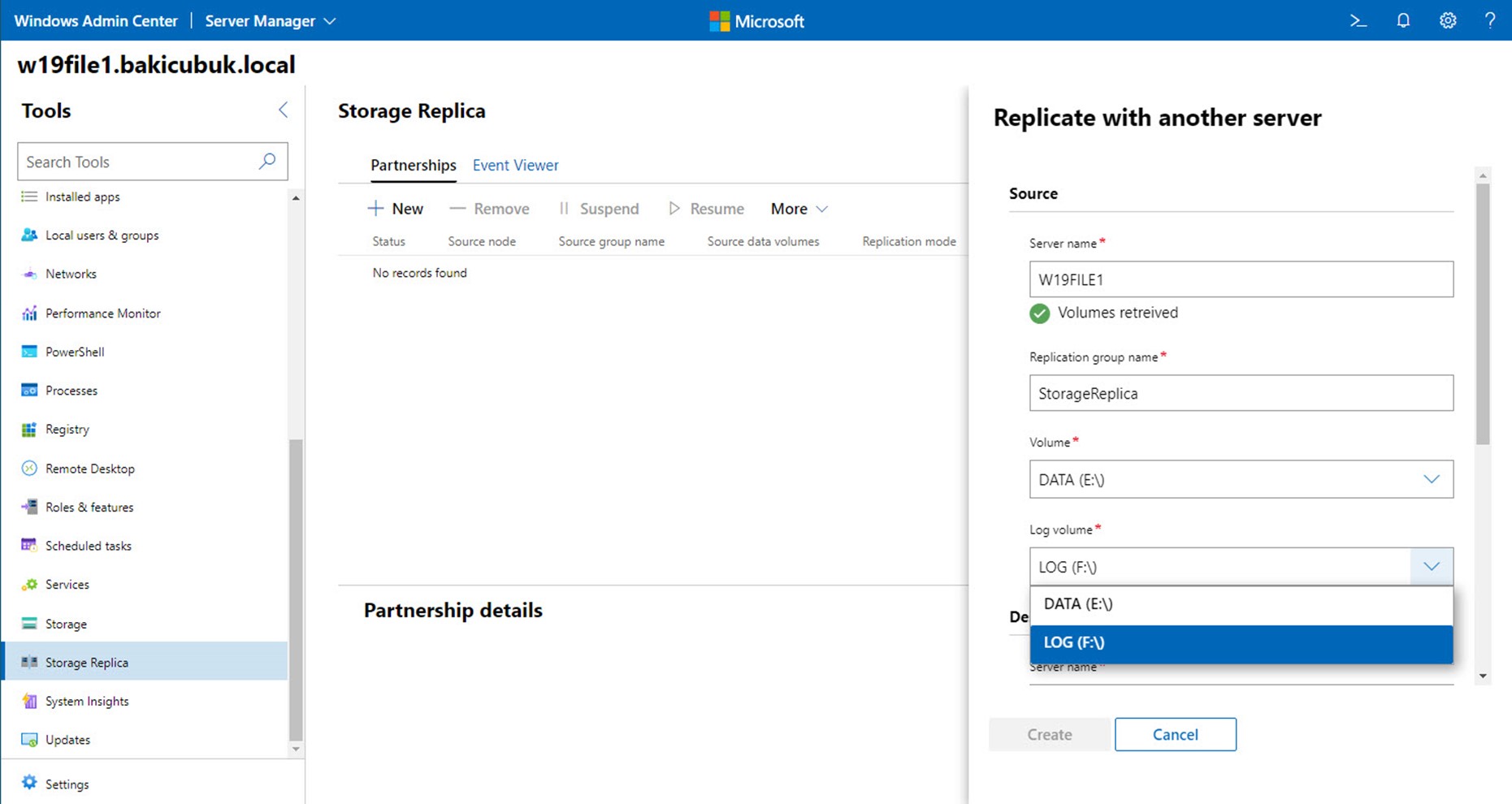The height and width of the screenshot is (804, 1512).
Task: Click the search magnifier icon in Tools
Action: 267,161
